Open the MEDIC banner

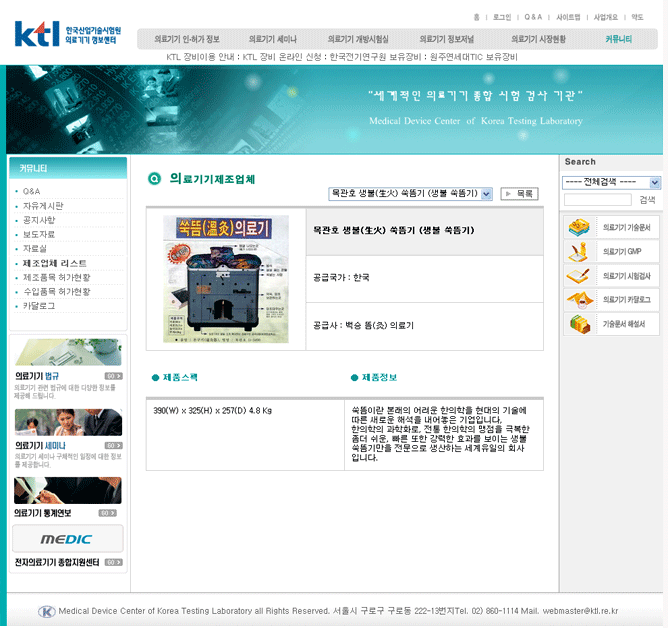[x=67, y=539]
